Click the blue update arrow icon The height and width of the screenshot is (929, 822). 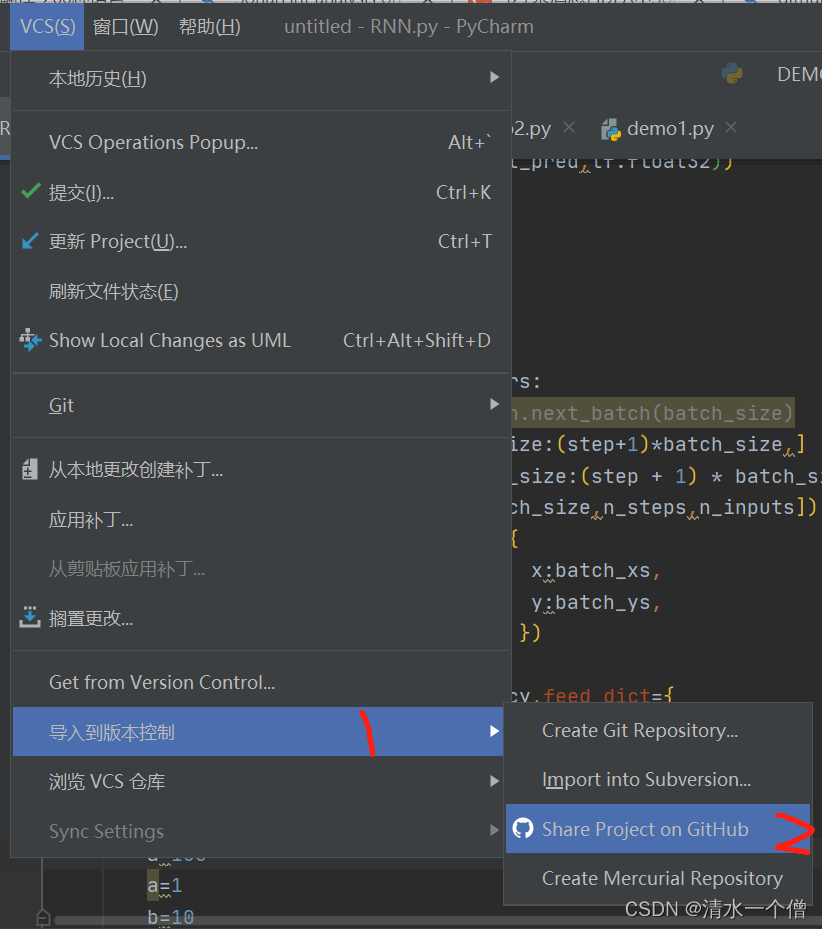[30, 241]
